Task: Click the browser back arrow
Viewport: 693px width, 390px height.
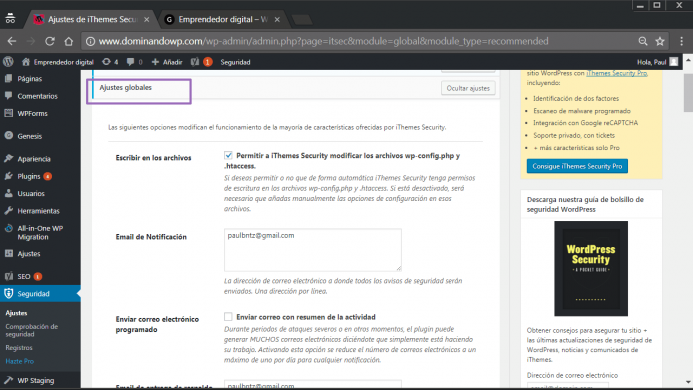Action: pos(12,41)
